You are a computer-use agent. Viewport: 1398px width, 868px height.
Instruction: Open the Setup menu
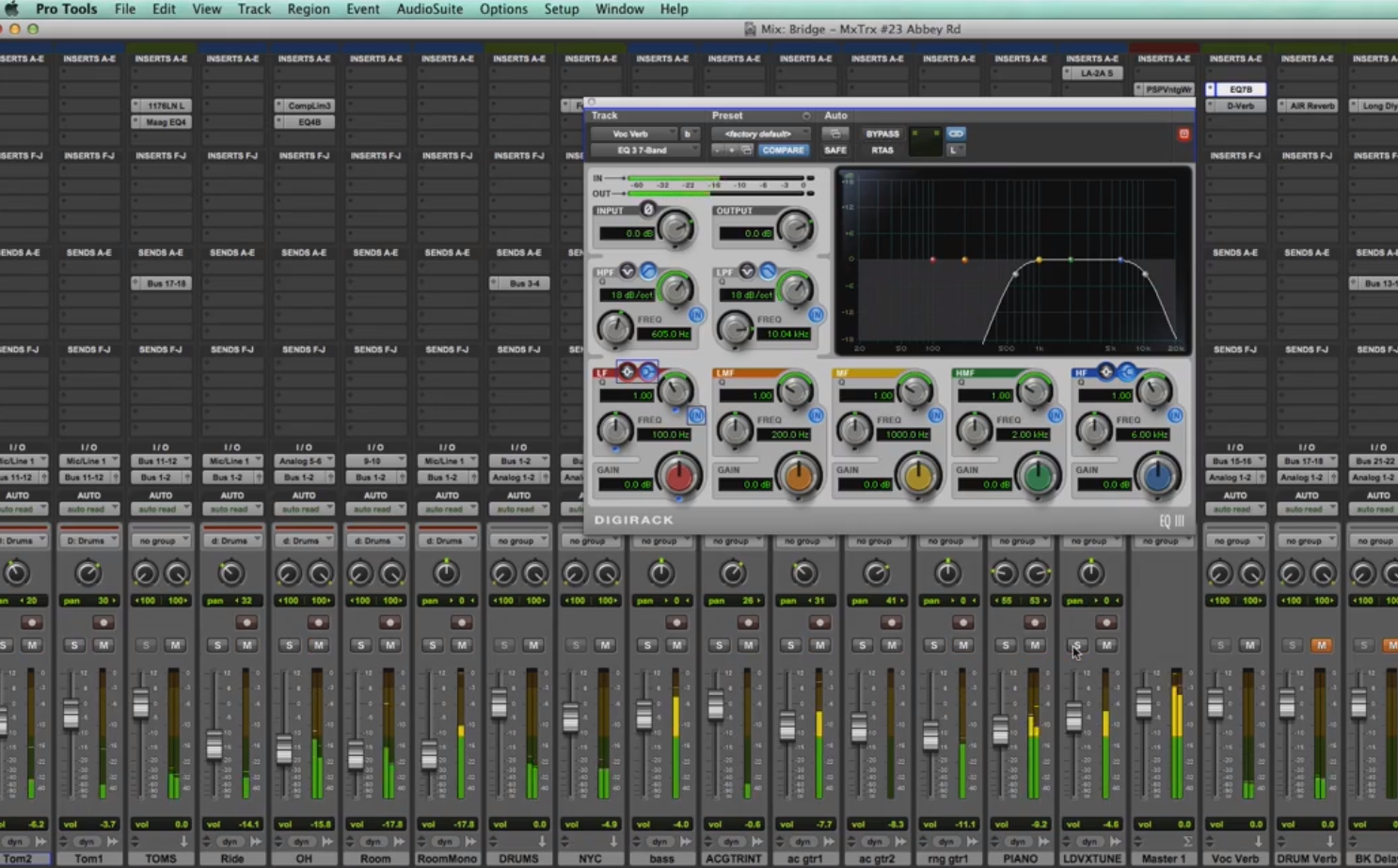point(561,8)
